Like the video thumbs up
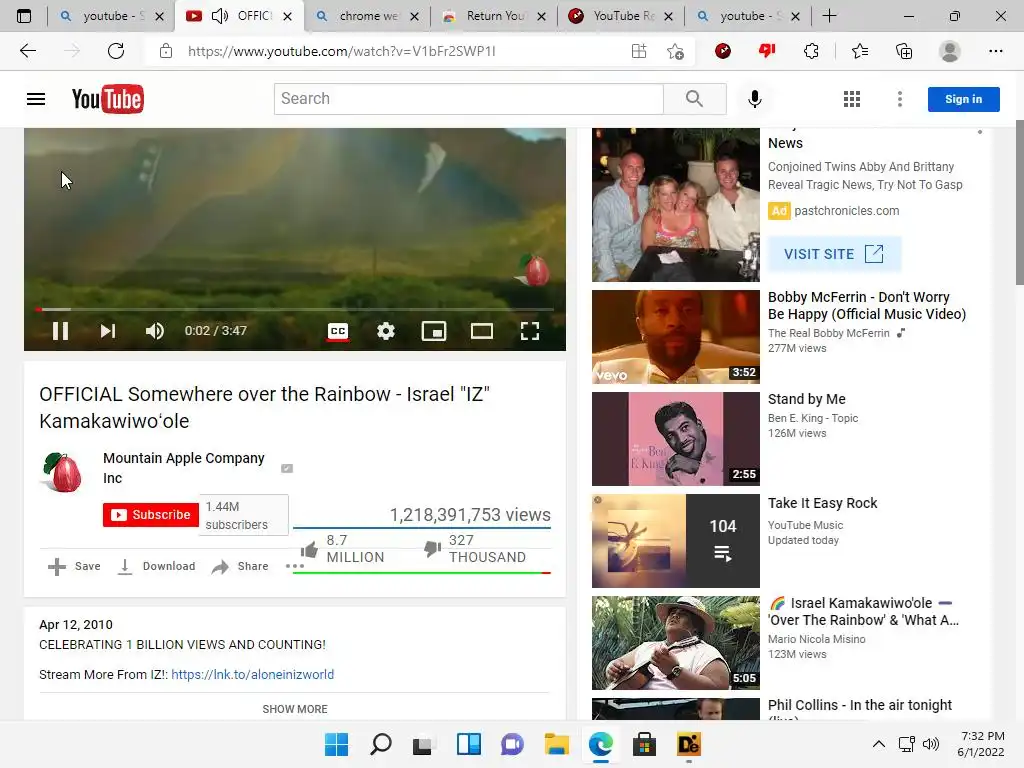Screen dimensions: 1024x768 tap(309, 549)
